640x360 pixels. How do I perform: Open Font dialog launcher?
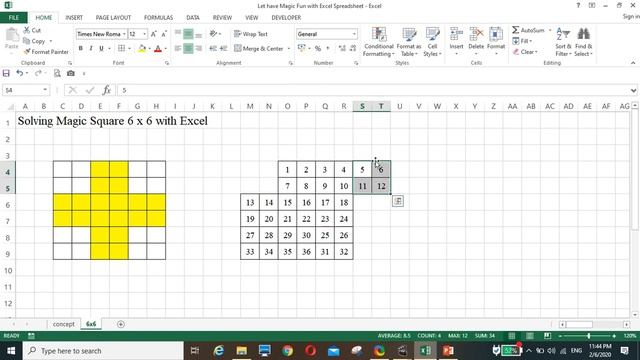coord(167,63)
